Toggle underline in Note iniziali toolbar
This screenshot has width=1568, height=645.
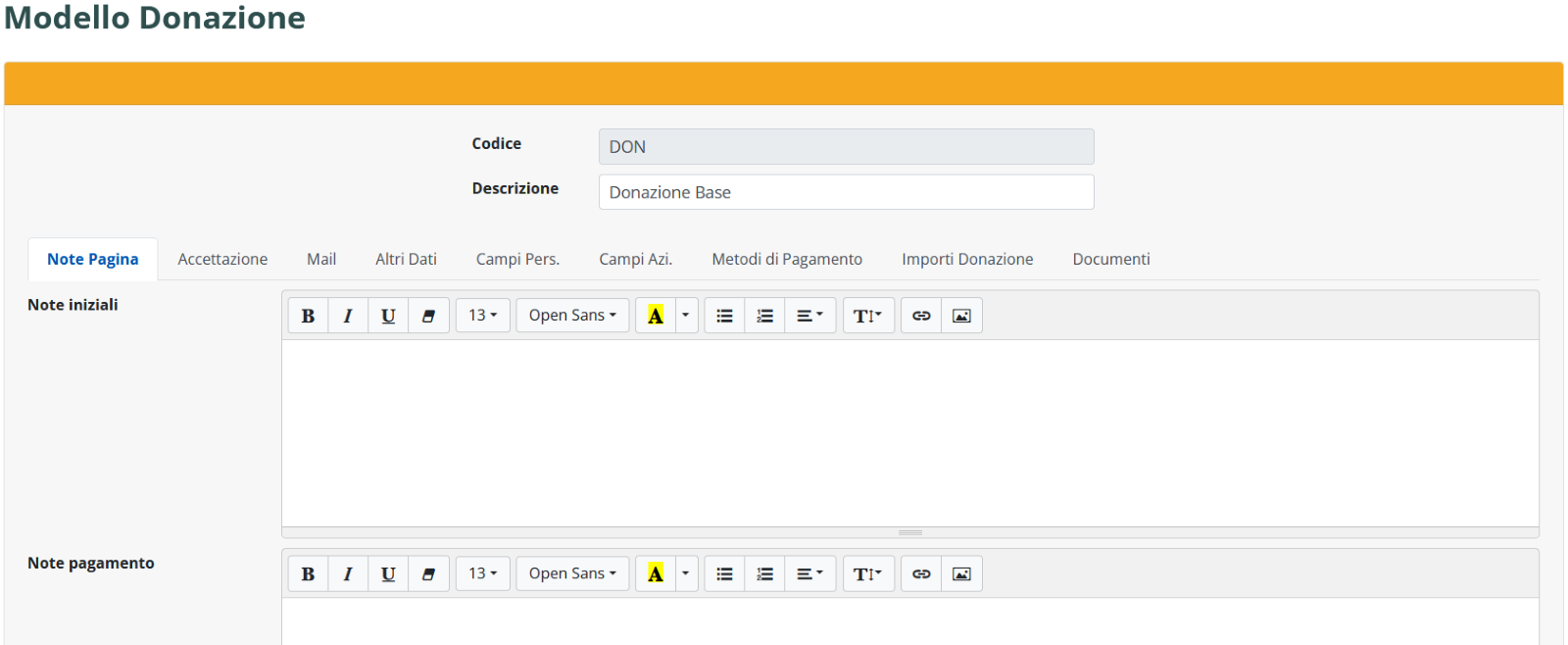[388, 316]
